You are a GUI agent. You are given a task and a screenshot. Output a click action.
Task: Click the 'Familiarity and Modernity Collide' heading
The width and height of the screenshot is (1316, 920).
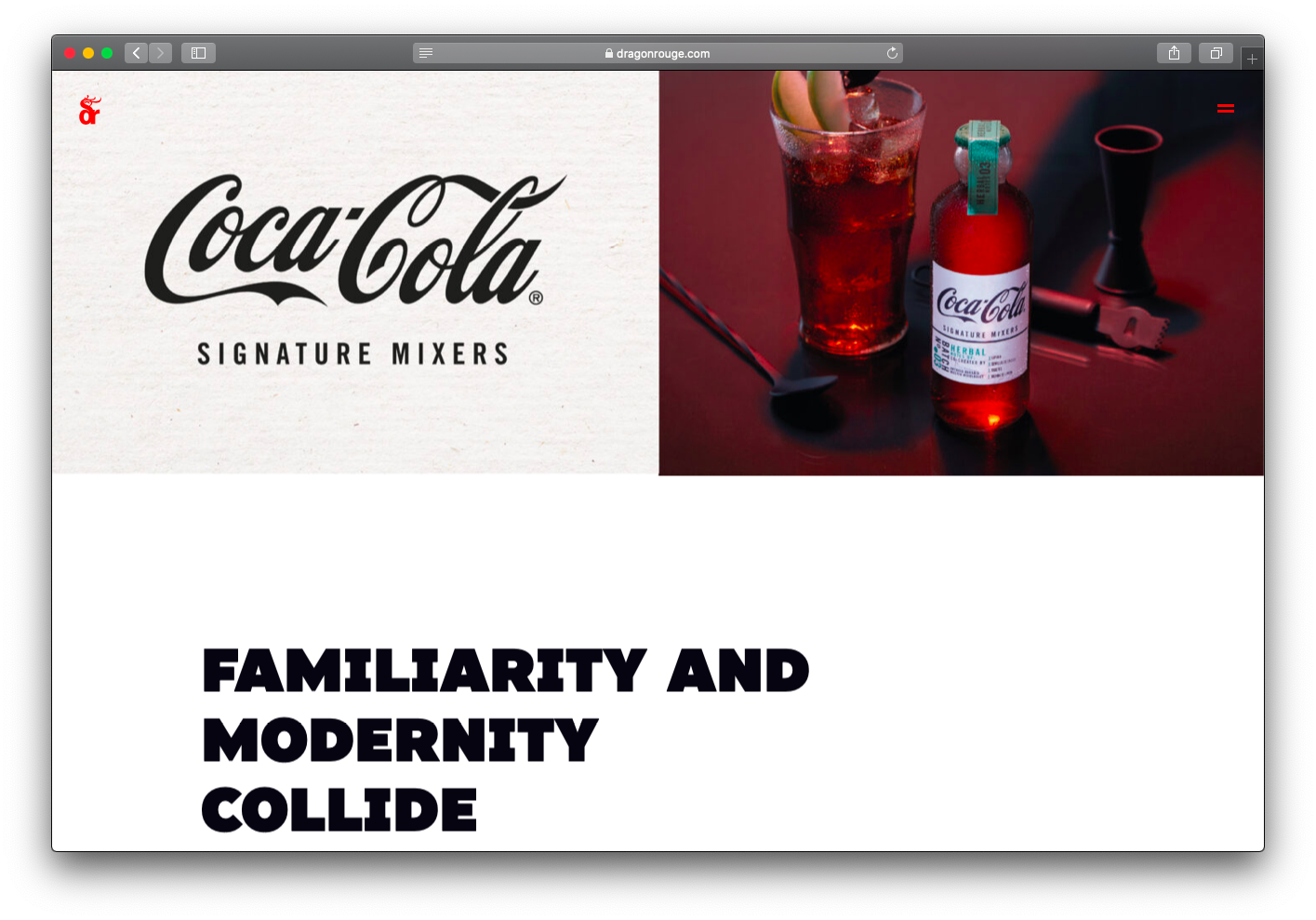click(x=505, y=740)
